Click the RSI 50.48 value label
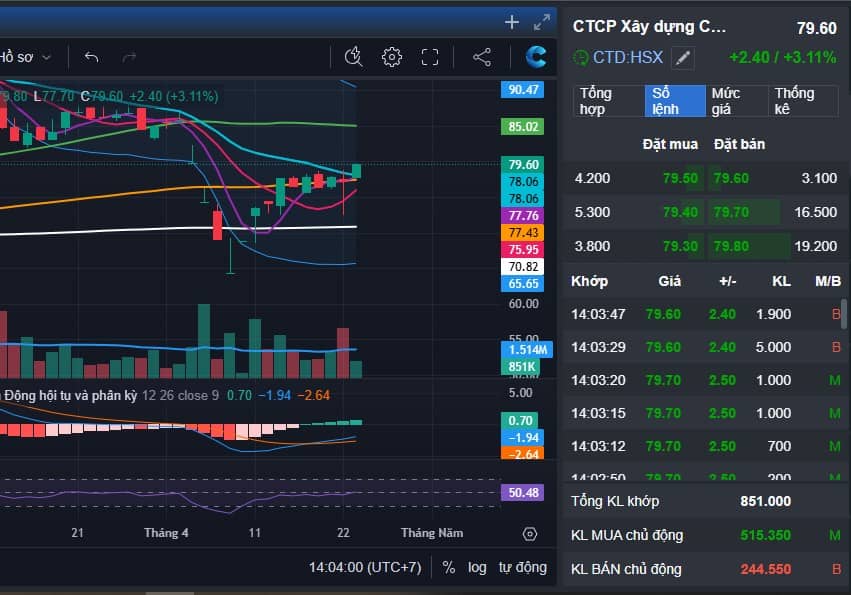Viewport: 851px width, 595px height. click(523, 493)
